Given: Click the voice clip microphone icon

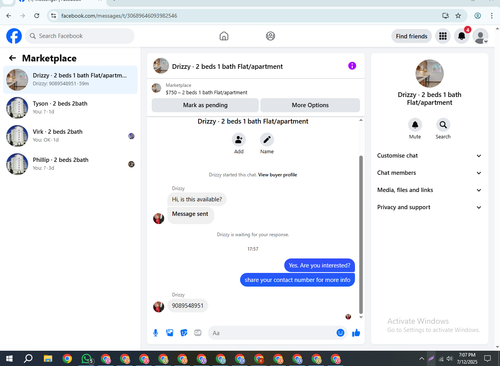Looking at the screenshot, I should point(155,333).
